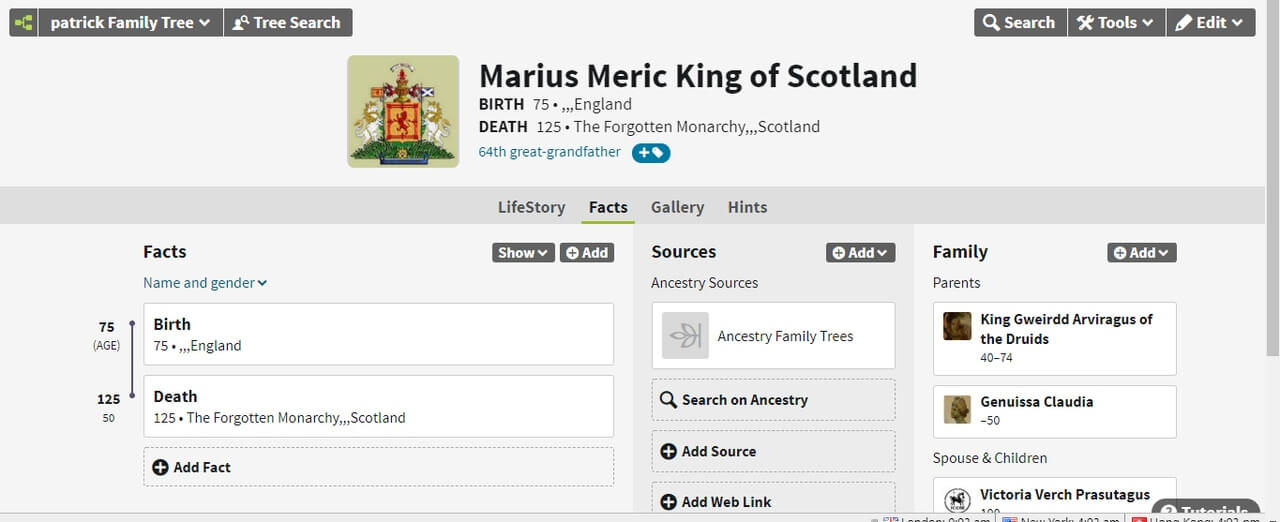Open King Gweirdd Arviragus parent card

point(1054,338)
